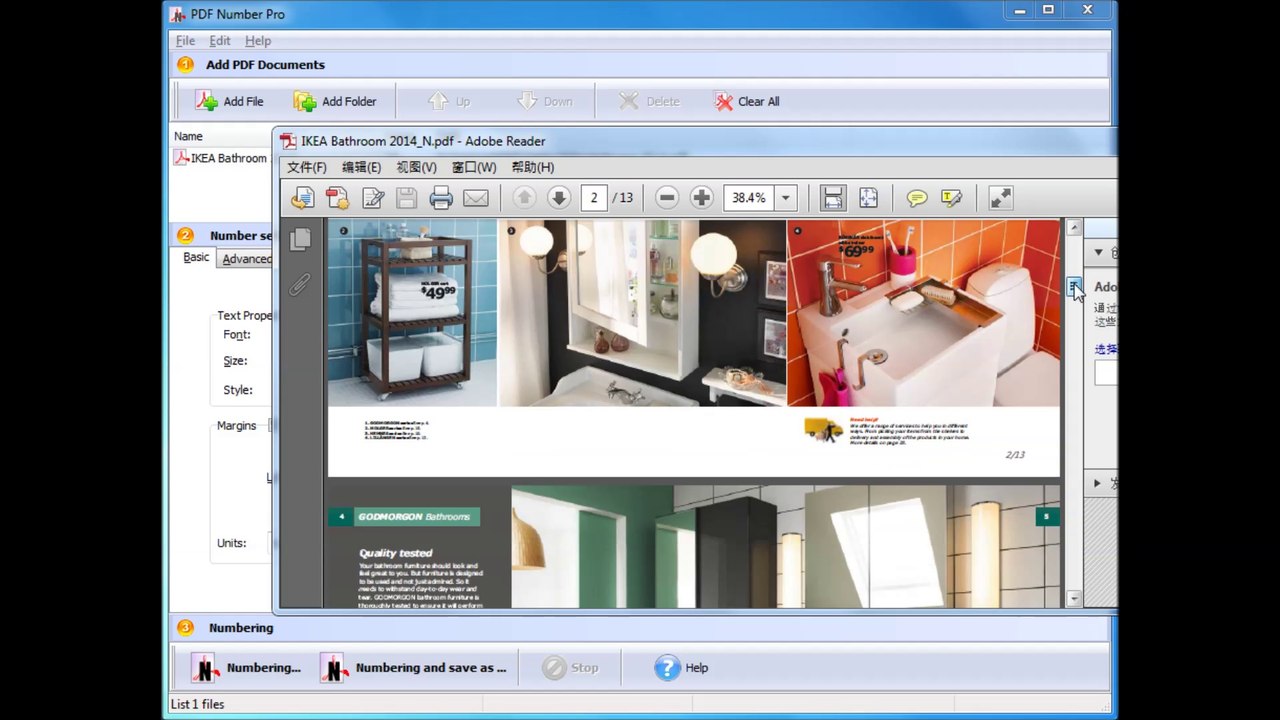Open the Edit menu in PDF Number Pro

[x=220, y=41]
